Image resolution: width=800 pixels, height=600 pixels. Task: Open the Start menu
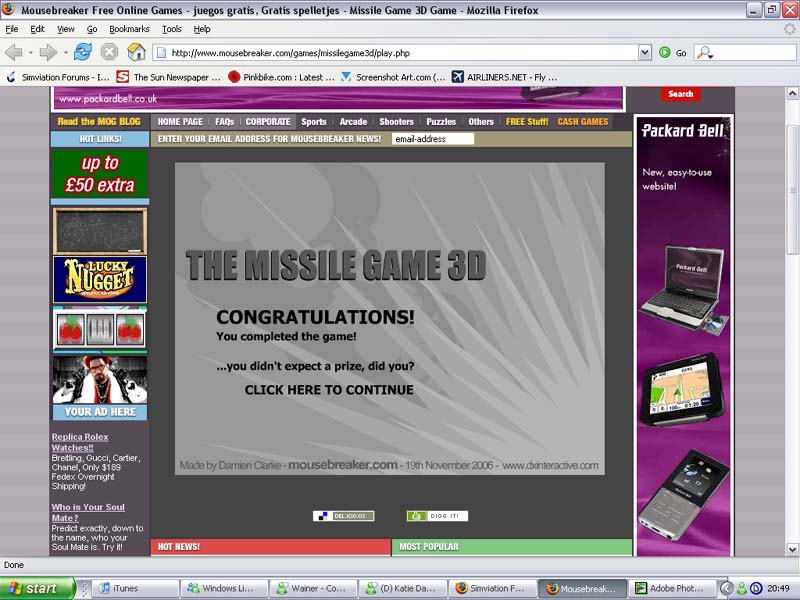coord(37,588)
